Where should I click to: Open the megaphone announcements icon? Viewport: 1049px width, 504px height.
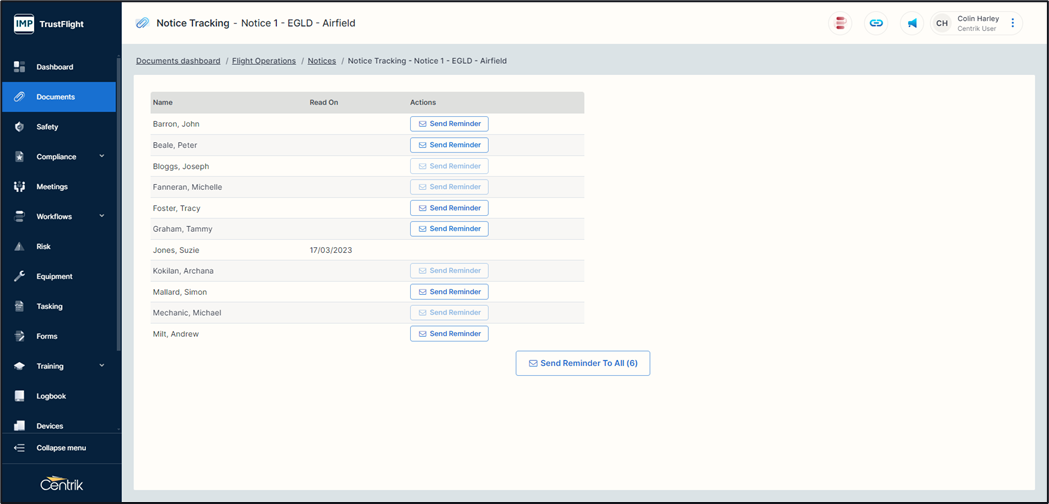(912, 23)
